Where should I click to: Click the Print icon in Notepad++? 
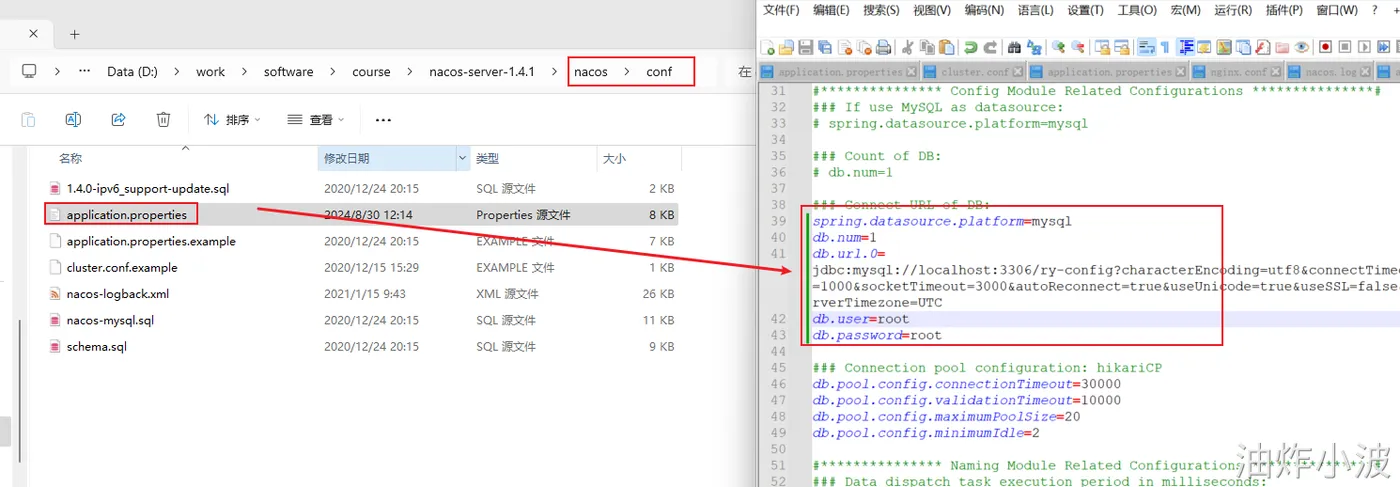[883, 47]
